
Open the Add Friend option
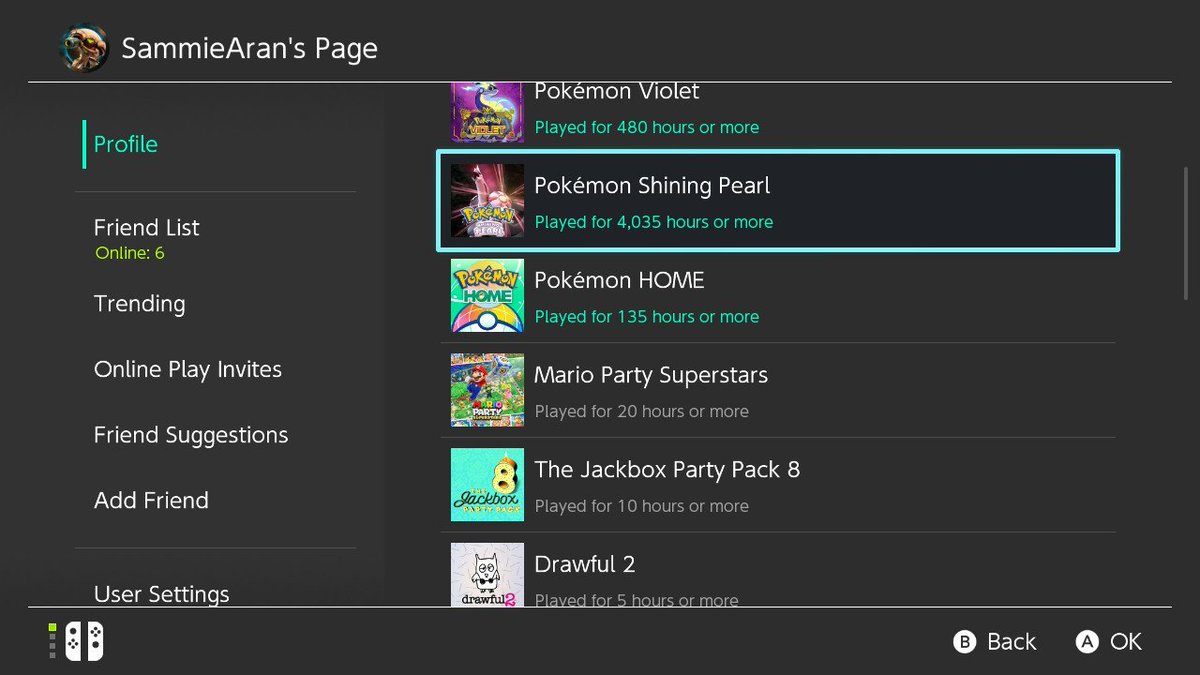click(151, 500)
